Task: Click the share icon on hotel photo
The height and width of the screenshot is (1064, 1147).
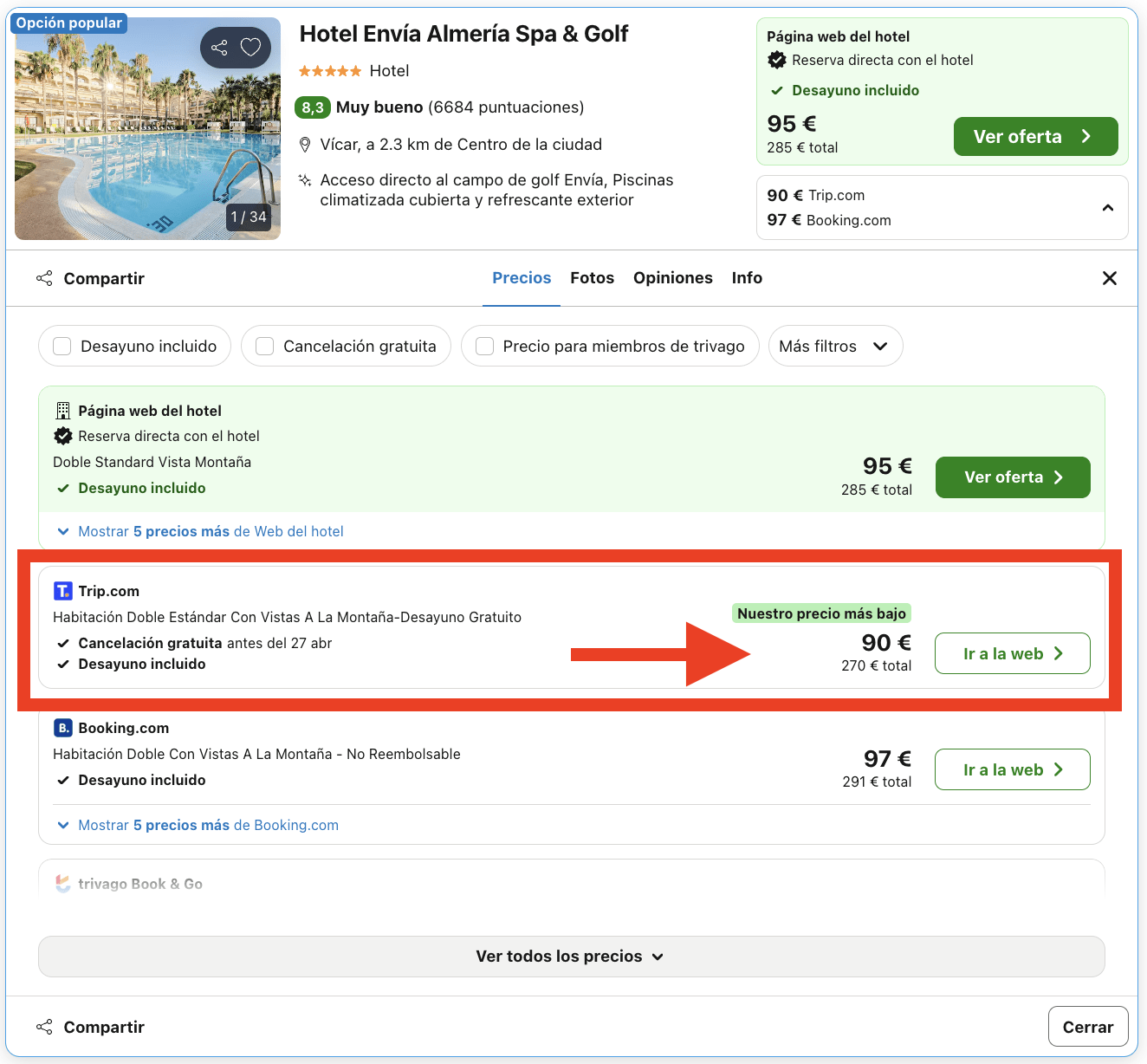Action: pos(219,48)
